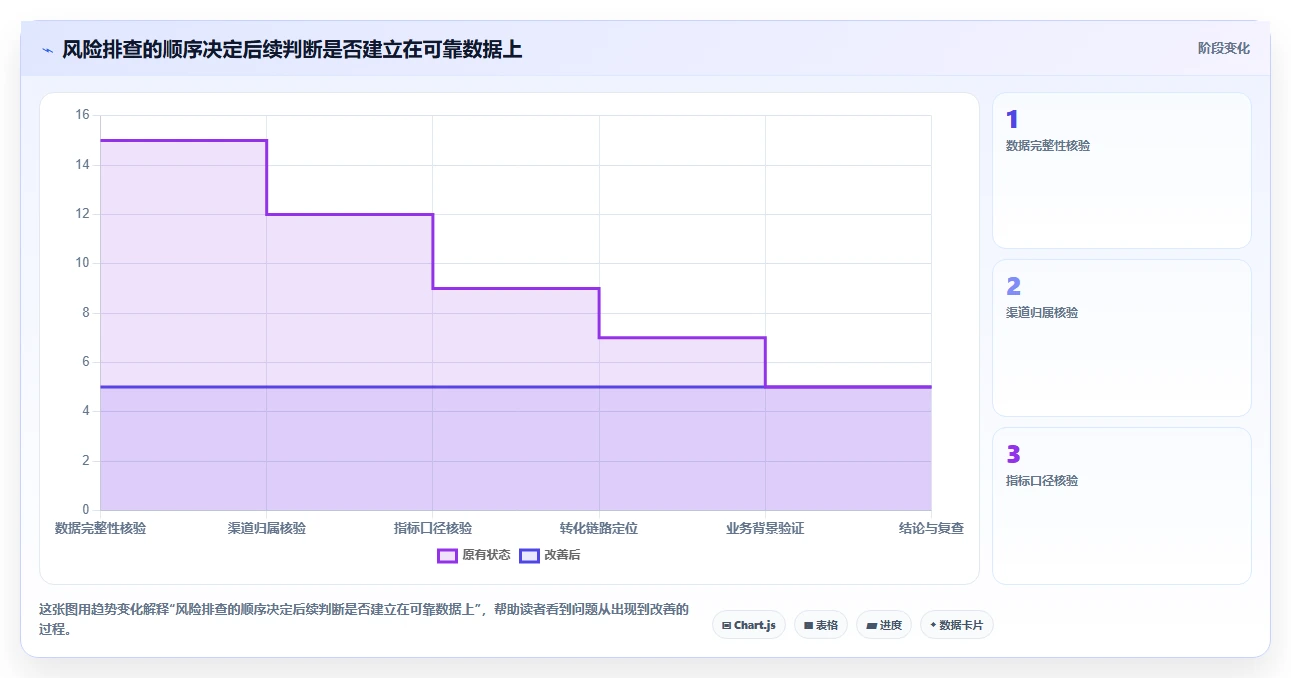Open card 1 数据完整性核验
1291x678 pixels.
1121,170
